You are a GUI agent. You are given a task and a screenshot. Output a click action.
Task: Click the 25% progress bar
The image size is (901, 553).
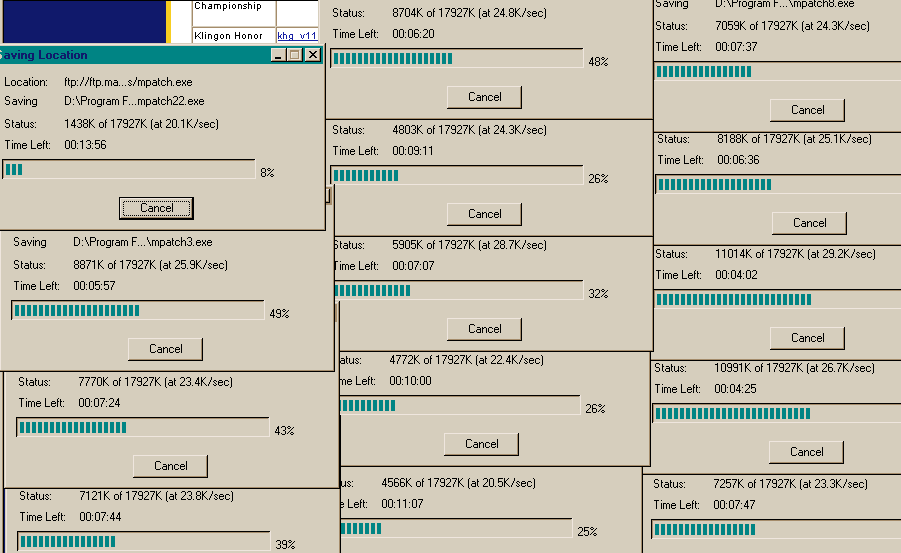[456, 528]
